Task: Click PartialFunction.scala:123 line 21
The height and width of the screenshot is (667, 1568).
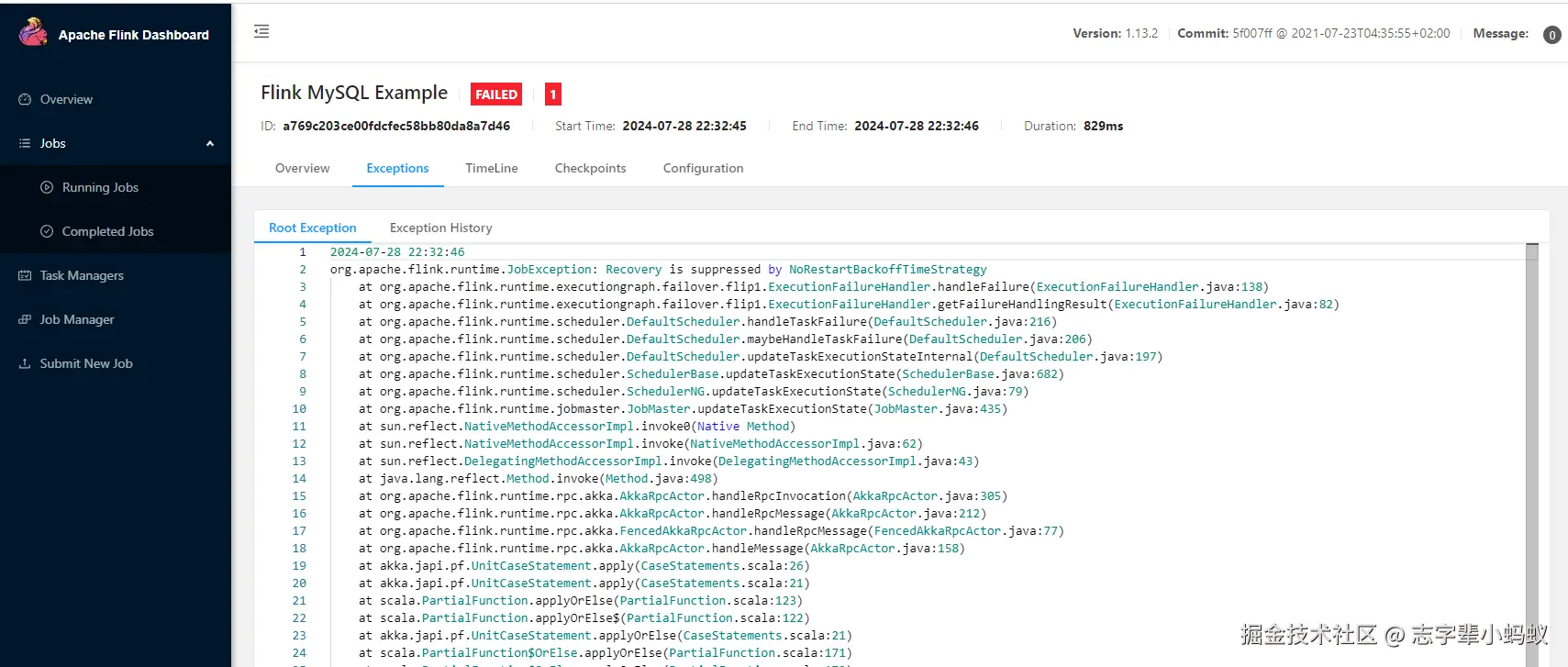Action: click(707, 600)
